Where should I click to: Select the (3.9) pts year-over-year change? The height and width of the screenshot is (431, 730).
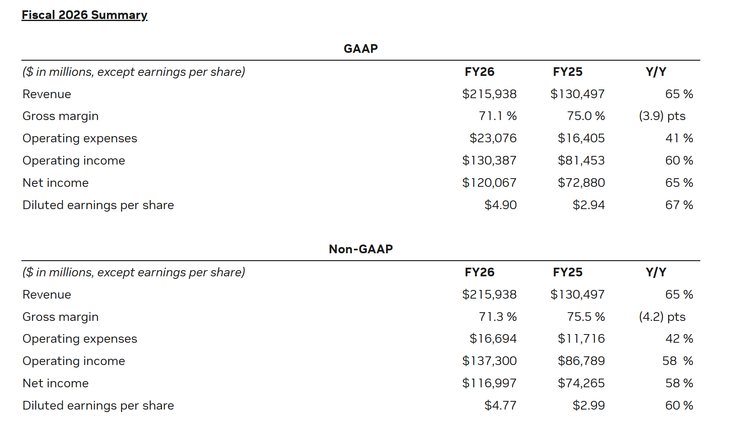pyautogui.click(x=662, y=116)
